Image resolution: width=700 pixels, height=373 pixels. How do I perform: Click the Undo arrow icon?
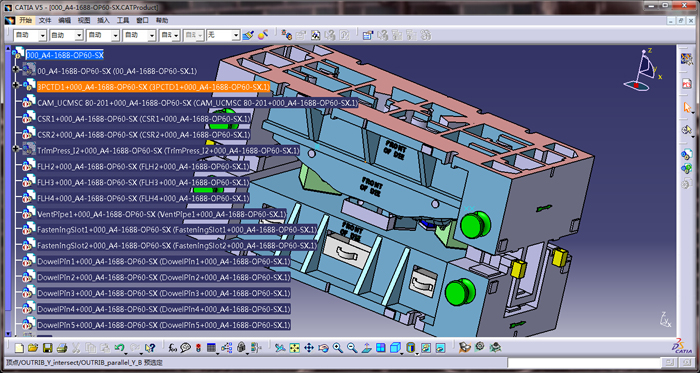pos(119,348)
